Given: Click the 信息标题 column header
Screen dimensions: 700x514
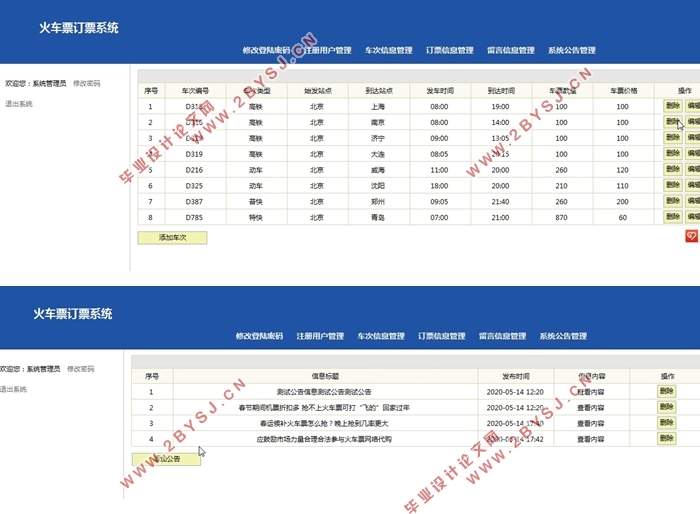Looking at the screenshot, I should tap(325, 376).
